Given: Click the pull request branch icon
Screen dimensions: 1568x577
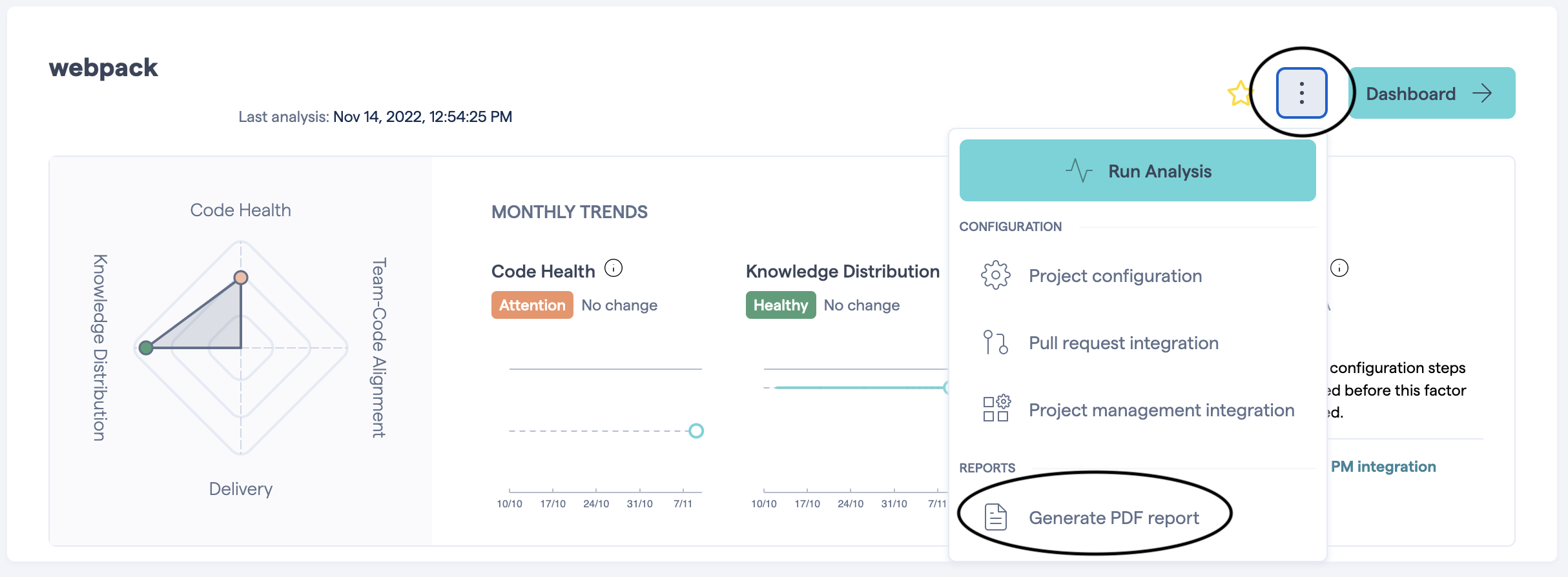Looking at the screenshot, I should pyautogui.click(x=995, y=343).
